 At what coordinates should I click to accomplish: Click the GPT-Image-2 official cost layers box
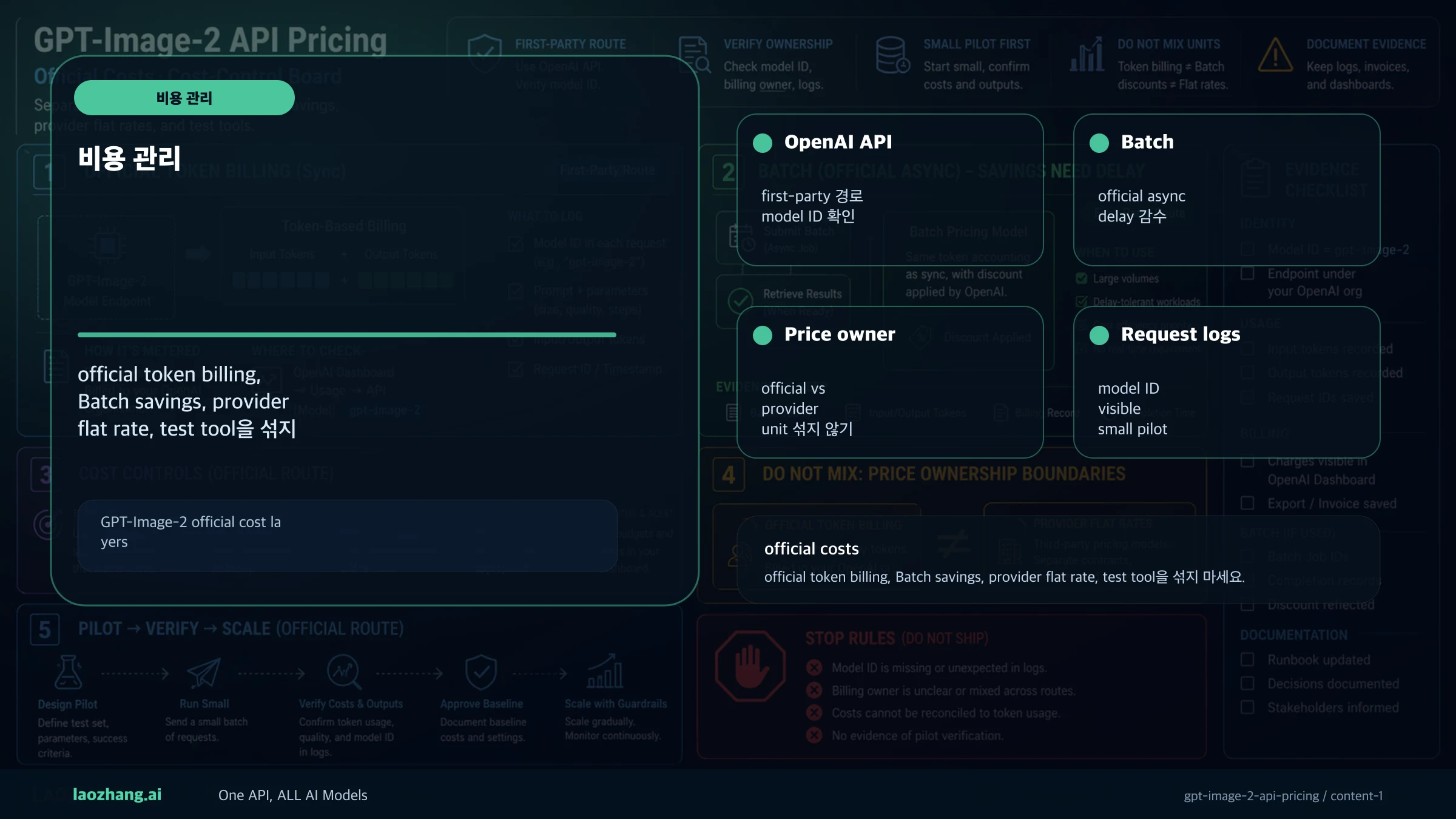348,536
